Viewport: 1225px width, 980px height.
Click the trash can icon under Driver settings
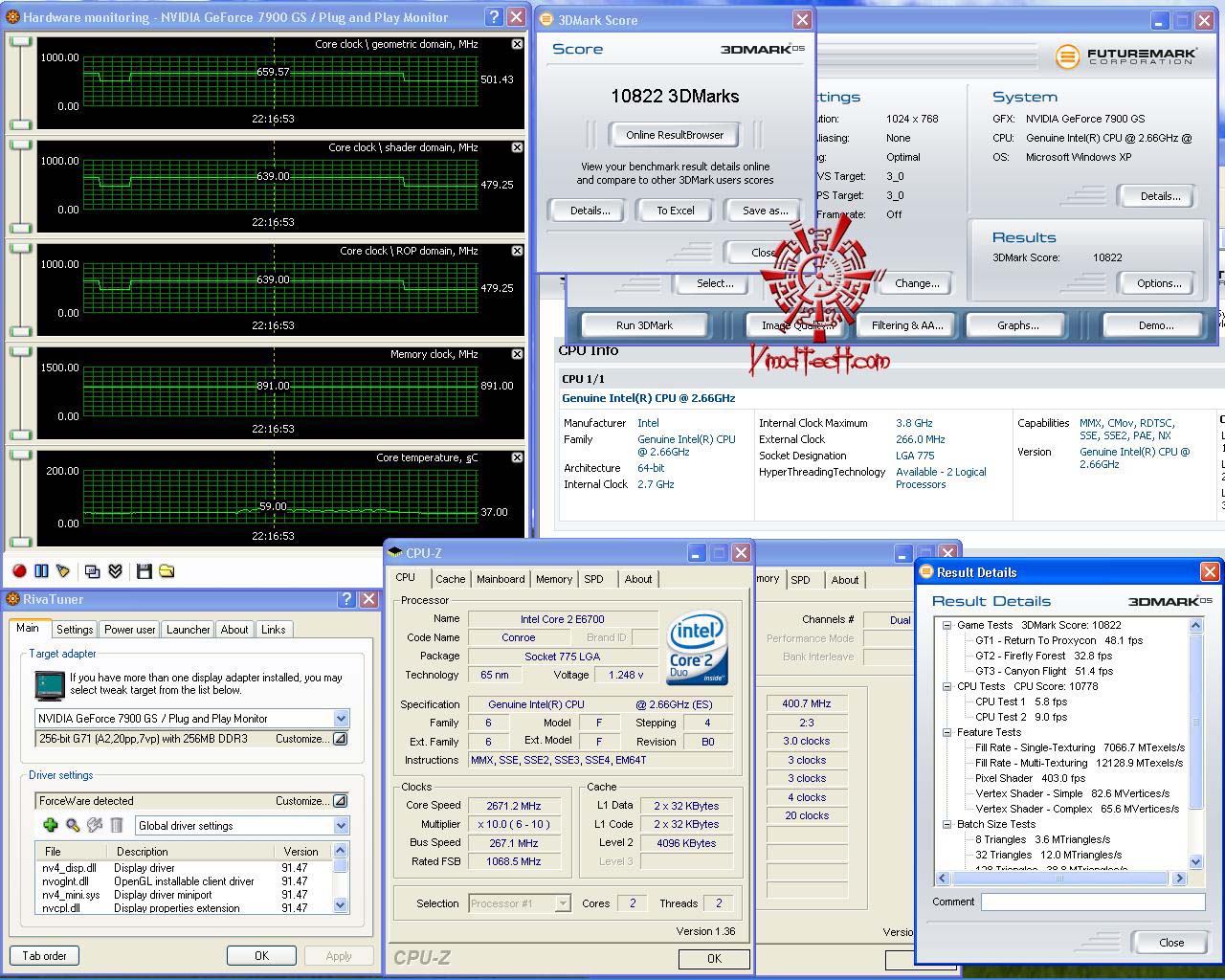pos(117,825)
